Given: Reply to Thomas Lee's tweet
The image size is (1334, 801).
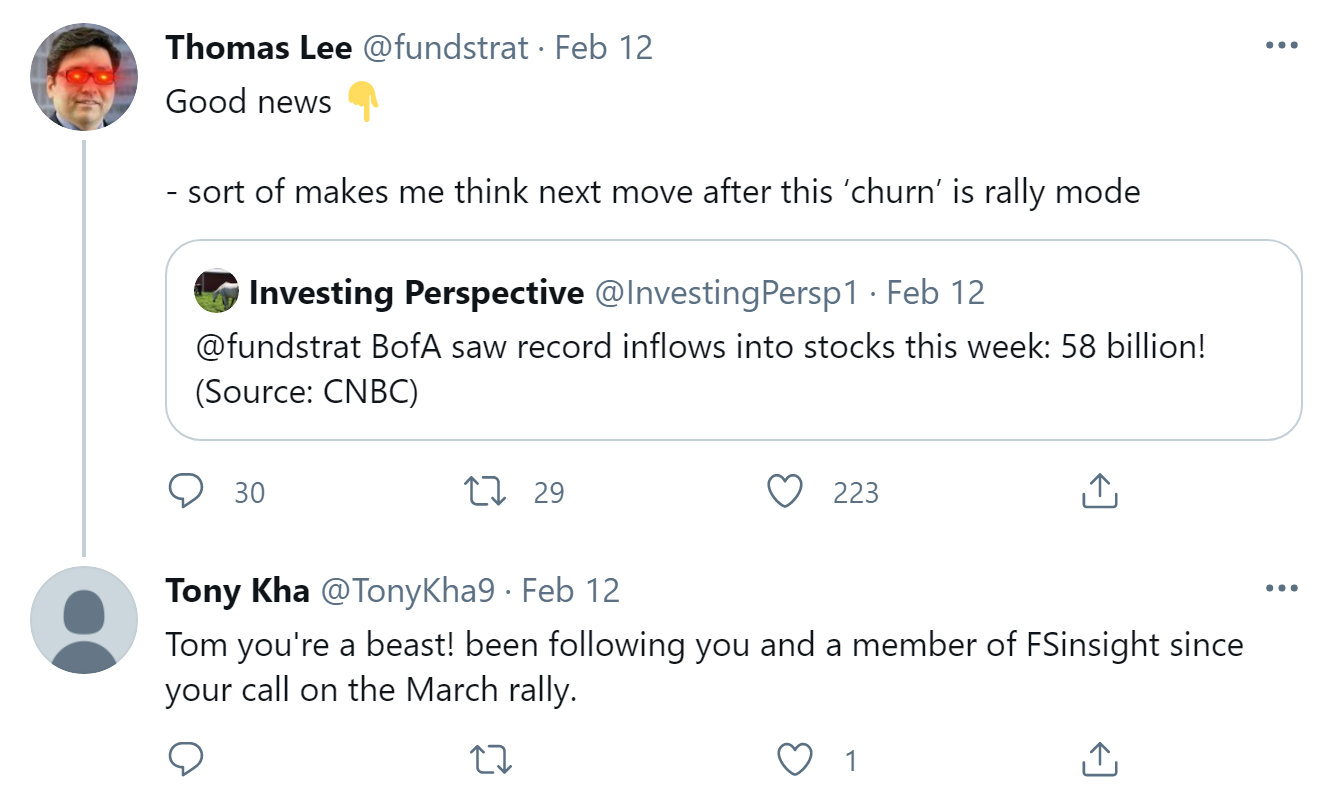Looking at the screenshot, I should (186, 491).
